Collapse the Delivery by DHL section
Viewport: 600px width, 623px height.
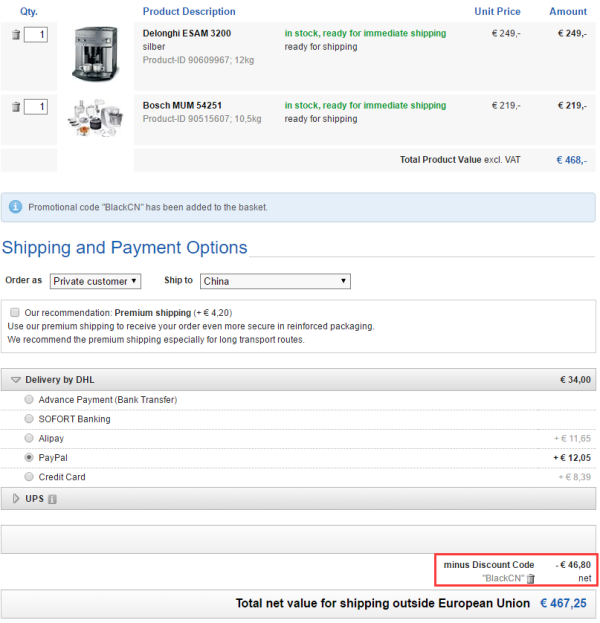(16, 380)
